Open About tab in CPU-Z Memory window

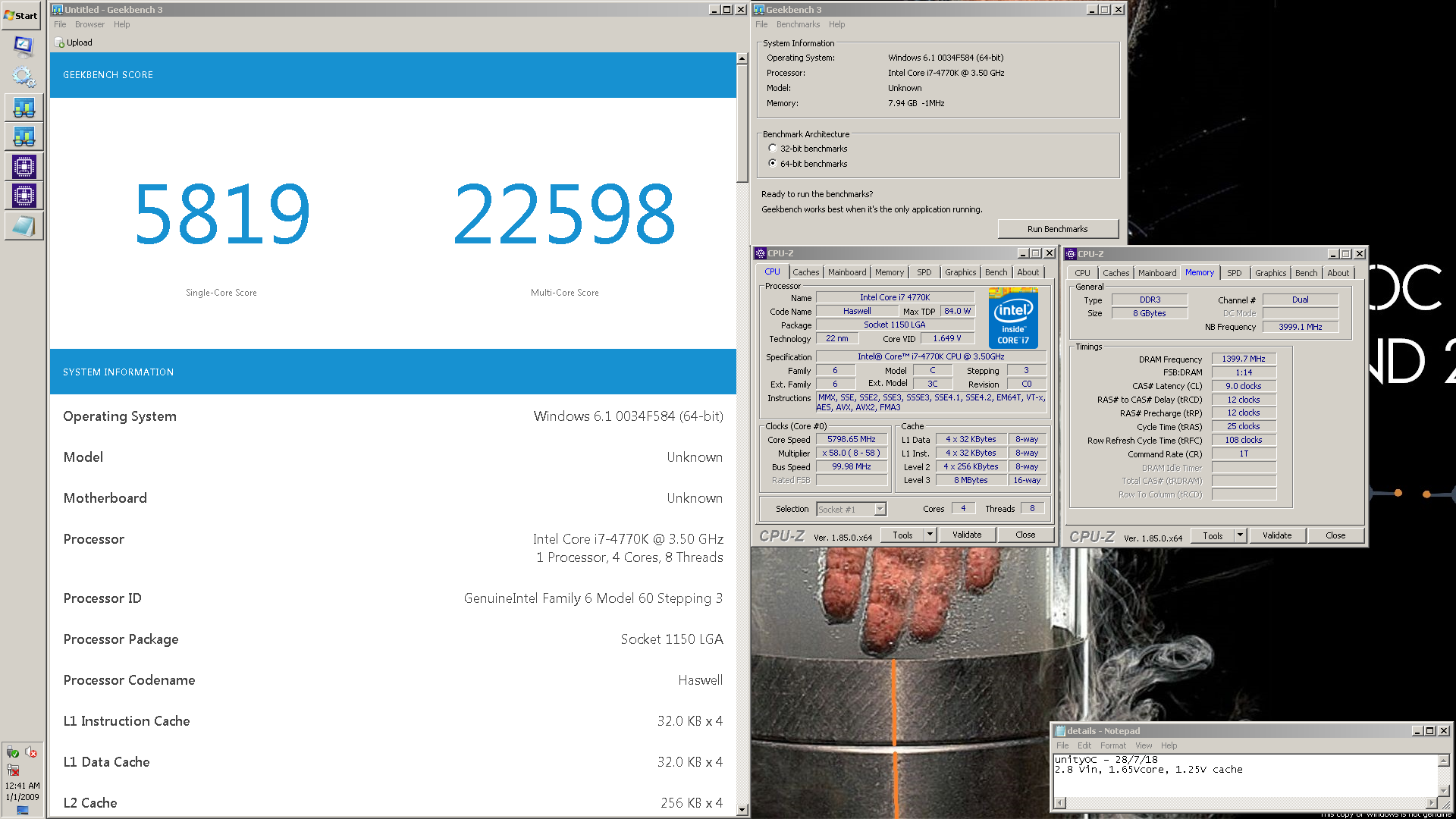[1338, 273]
